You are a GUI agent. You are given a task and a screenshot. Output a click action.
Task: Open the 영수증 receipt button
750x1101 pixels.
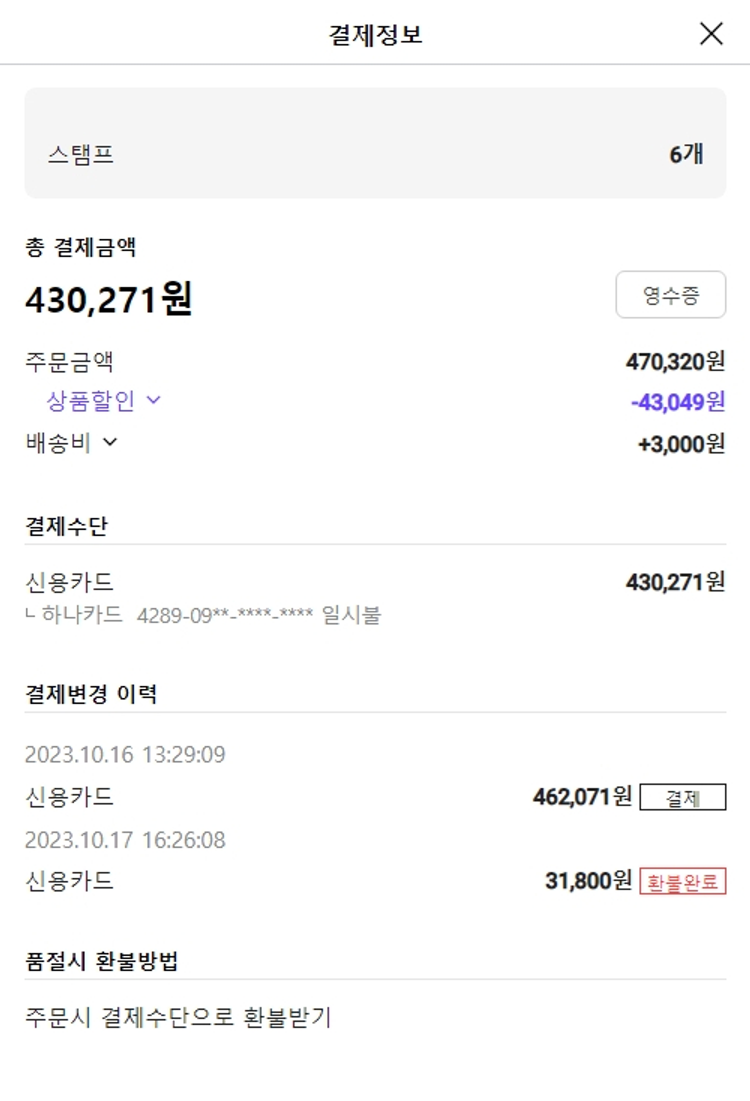coord(670,295)
